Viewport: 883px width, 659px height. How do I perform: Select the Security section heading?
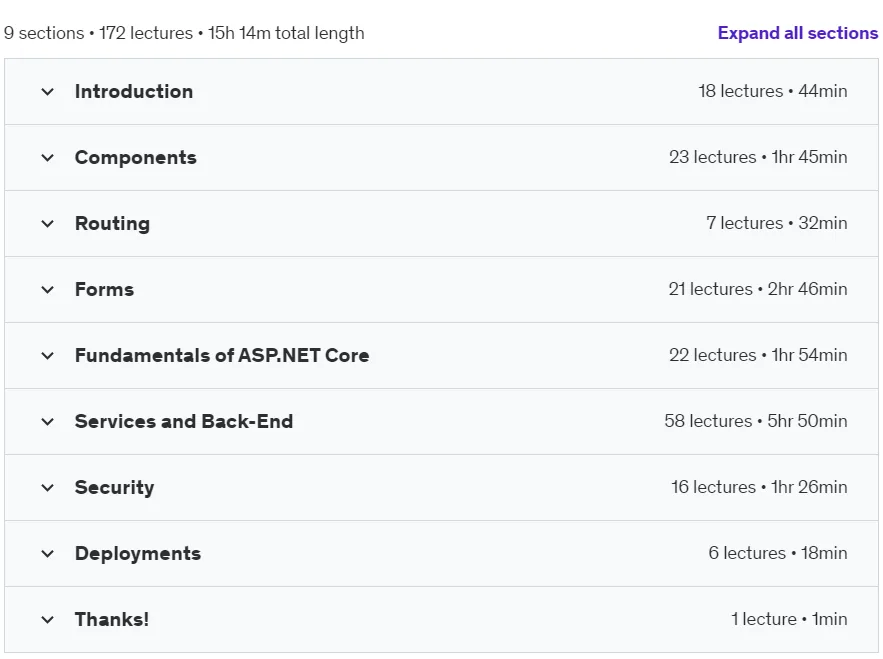114,487
